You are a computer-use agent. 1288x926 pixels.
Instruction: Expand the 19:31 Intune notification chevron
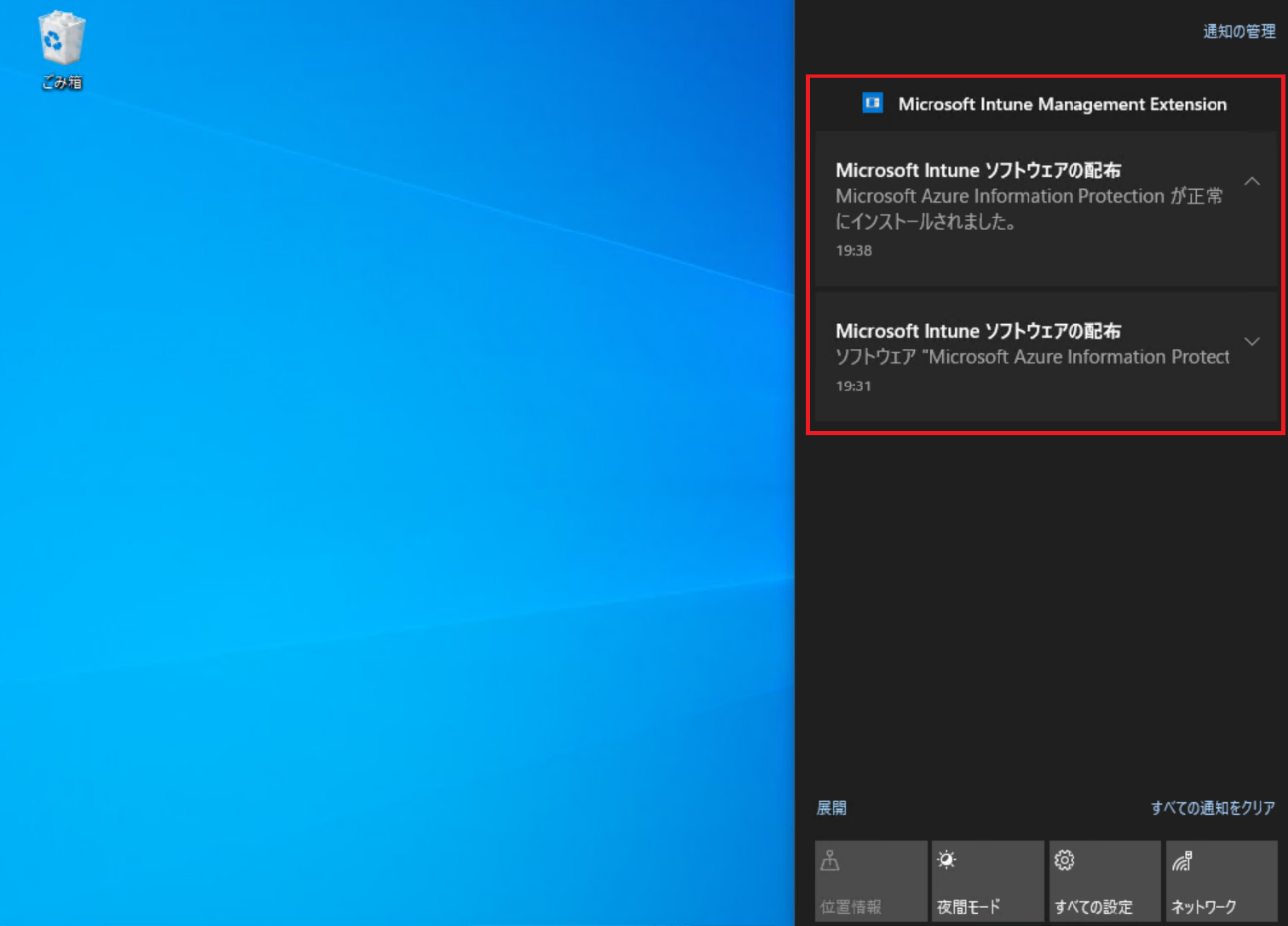1252,342
